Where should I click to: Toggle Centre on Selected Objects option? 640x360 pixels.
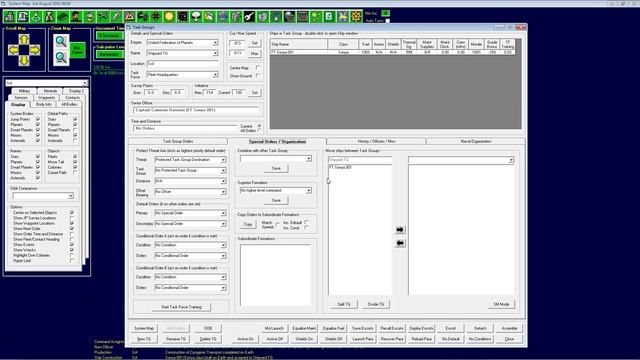pyautogui.click(x=72, y=213)
